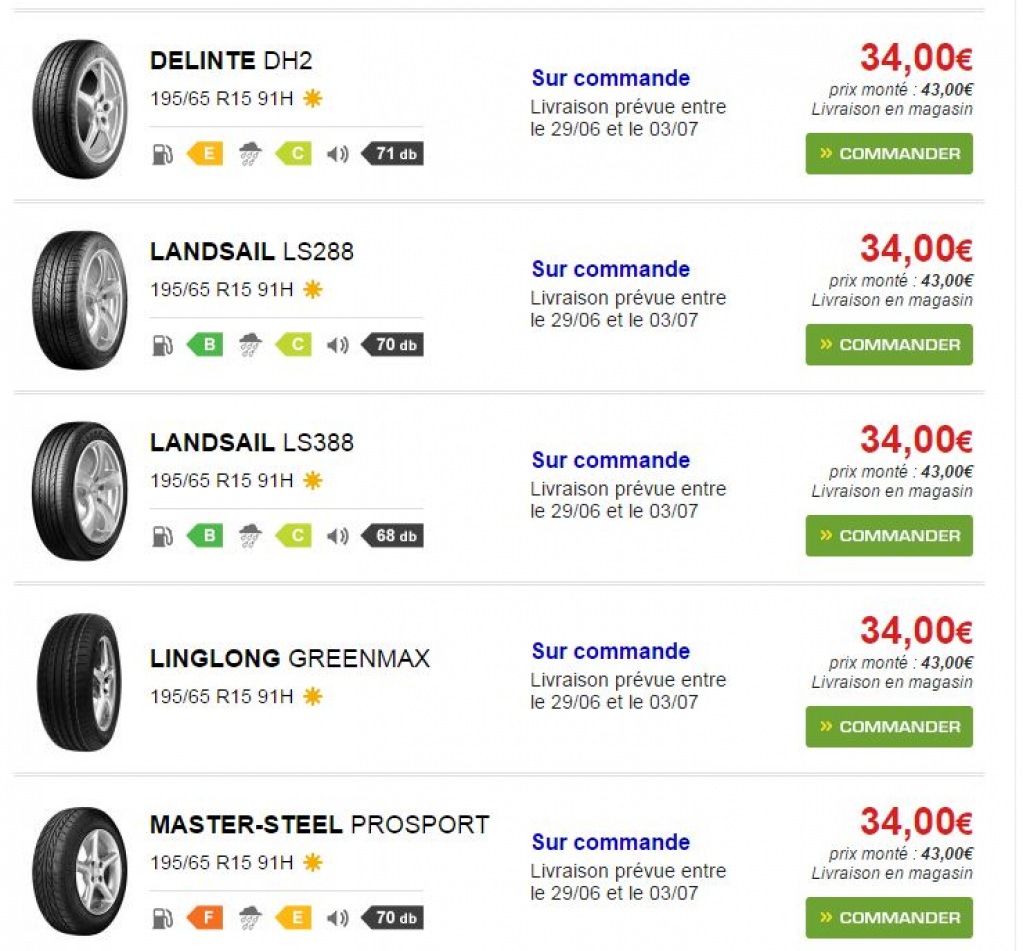Click the noise speaker icon for Delinte DH2
Image resolution: width=1023 pixels, height=951 pixels.
[x=338, y=154]
